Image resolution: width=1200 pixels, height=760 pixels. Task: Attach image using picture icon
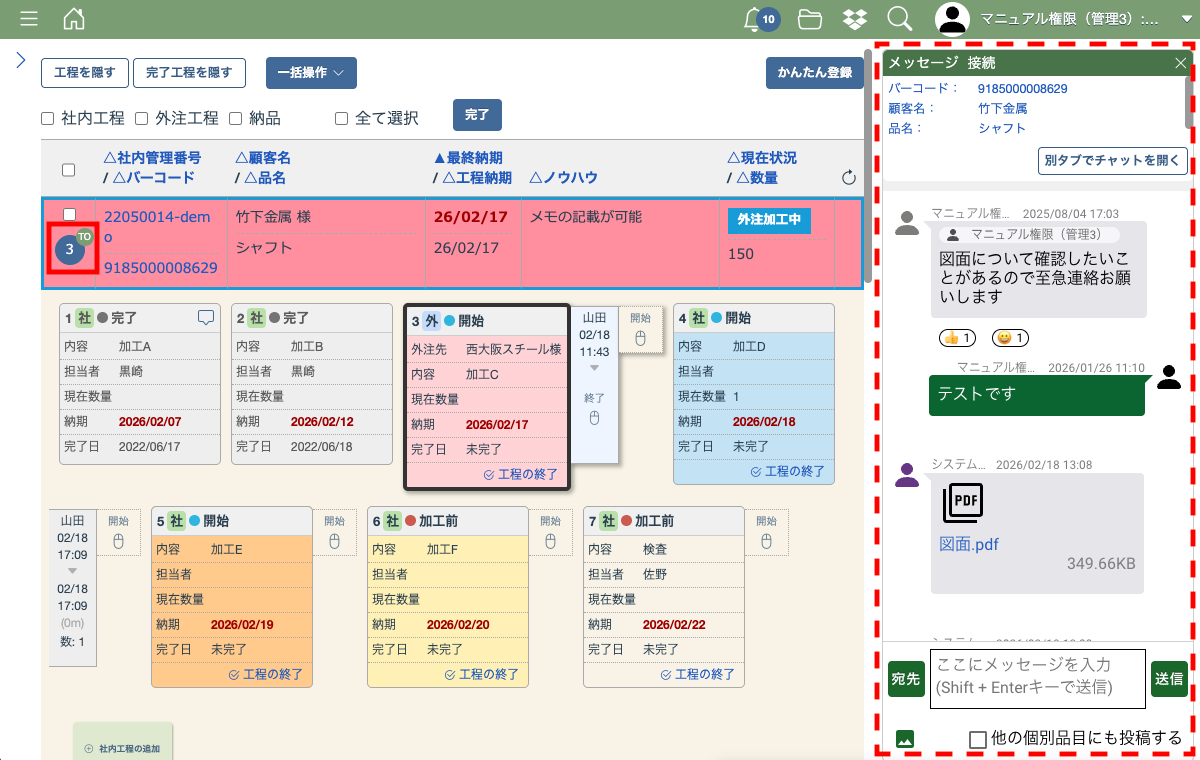(x=904, y=739)
